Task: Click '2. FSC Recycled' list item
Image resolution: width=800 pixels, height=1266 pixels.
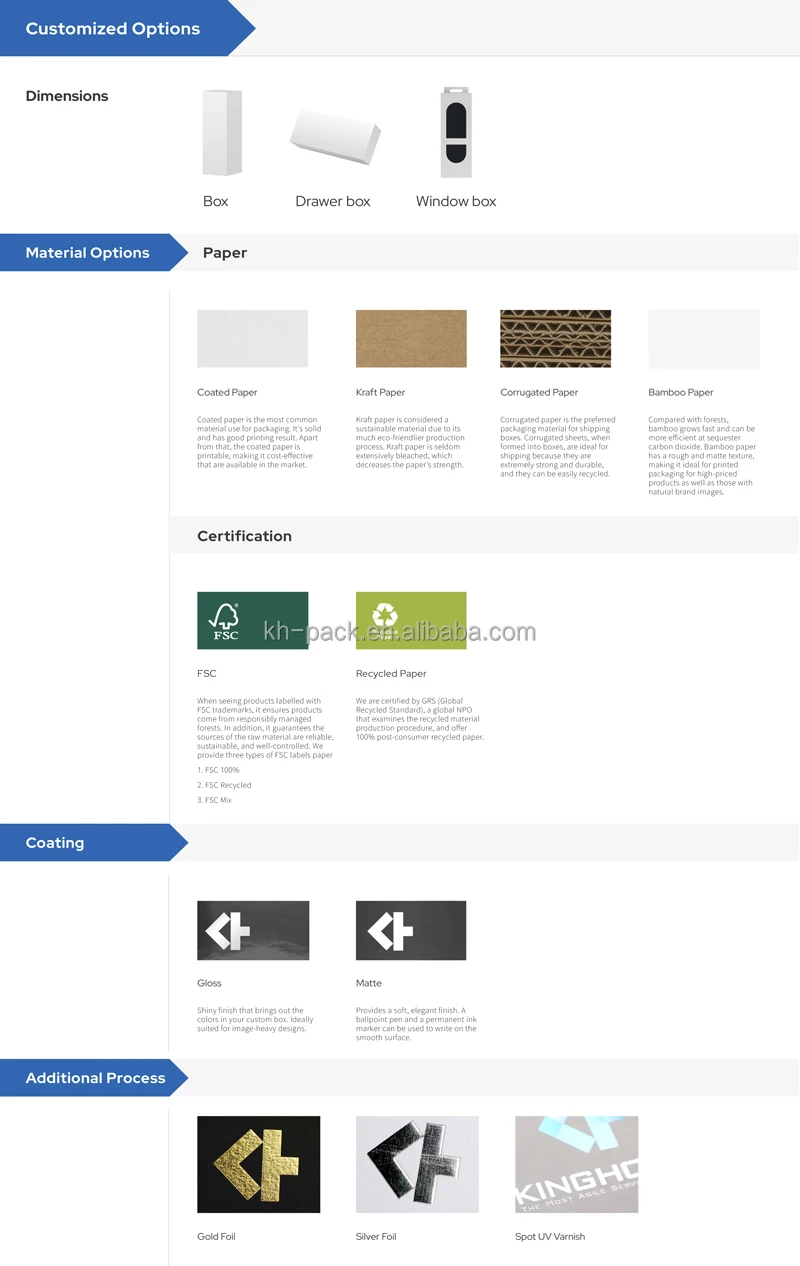Action: [x=224, y=785]
